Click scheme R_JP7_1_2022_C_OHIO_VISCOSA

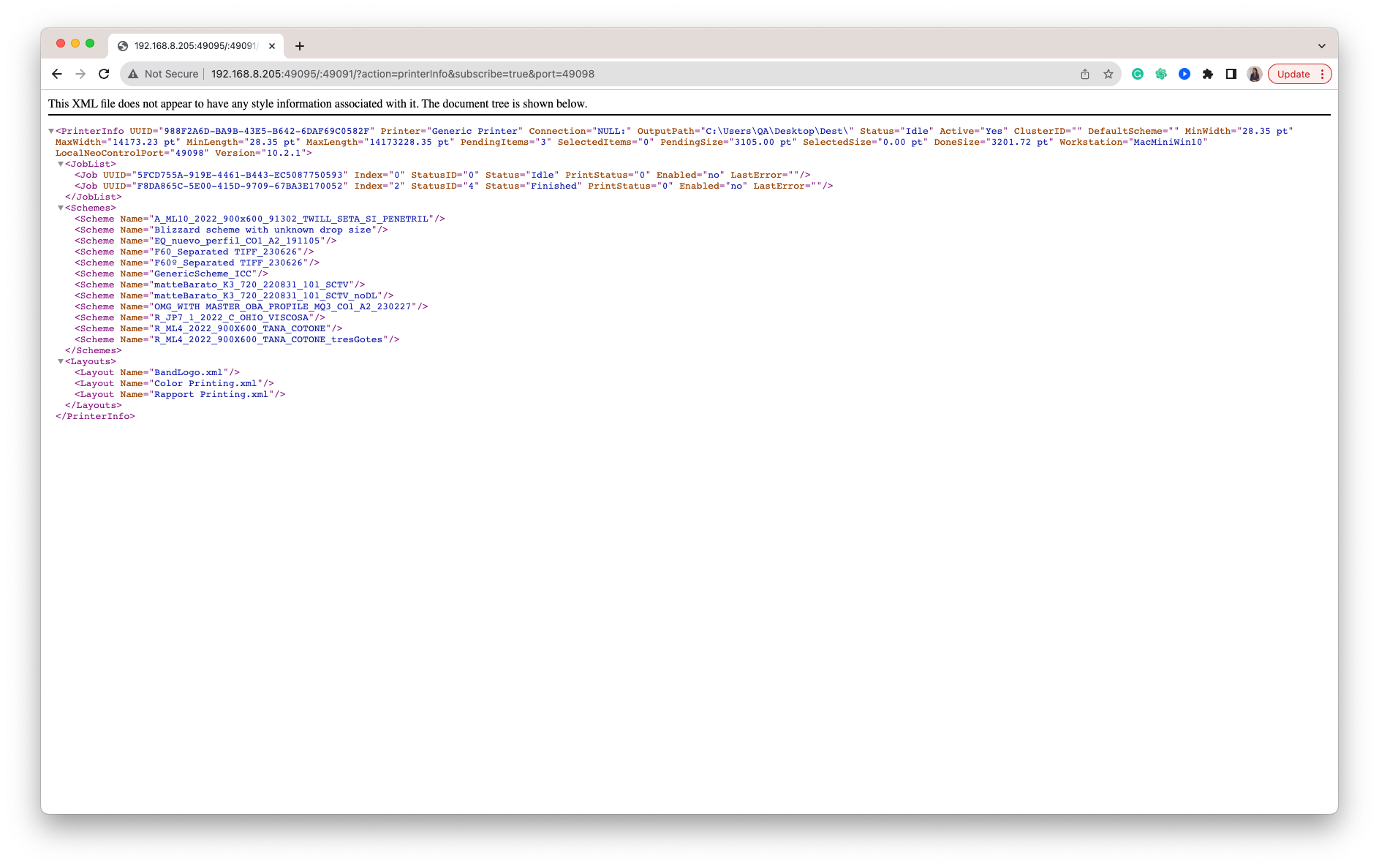(200, 317)
